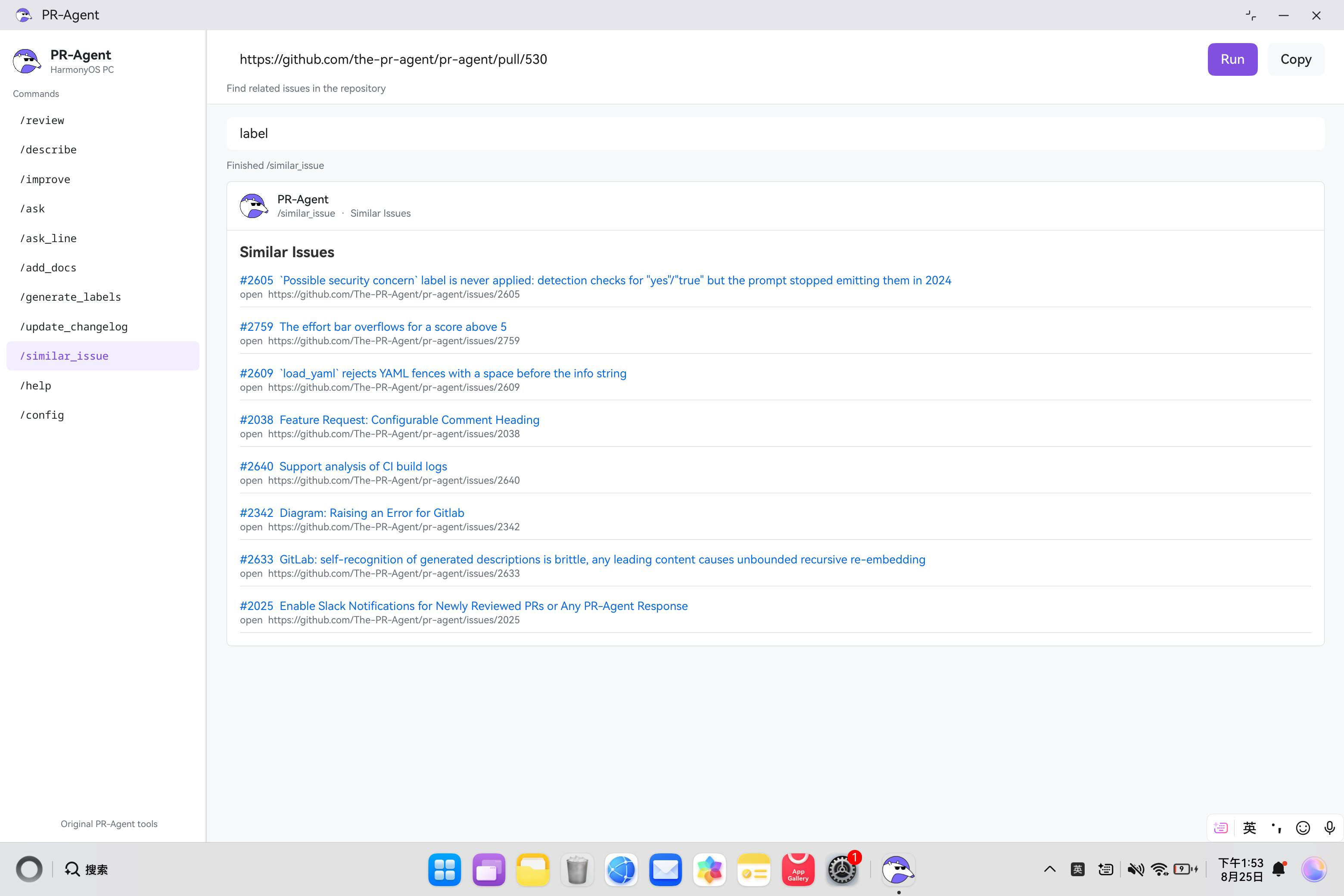
Task: Select the /generate_labels command
Action: tap(103, 297)
